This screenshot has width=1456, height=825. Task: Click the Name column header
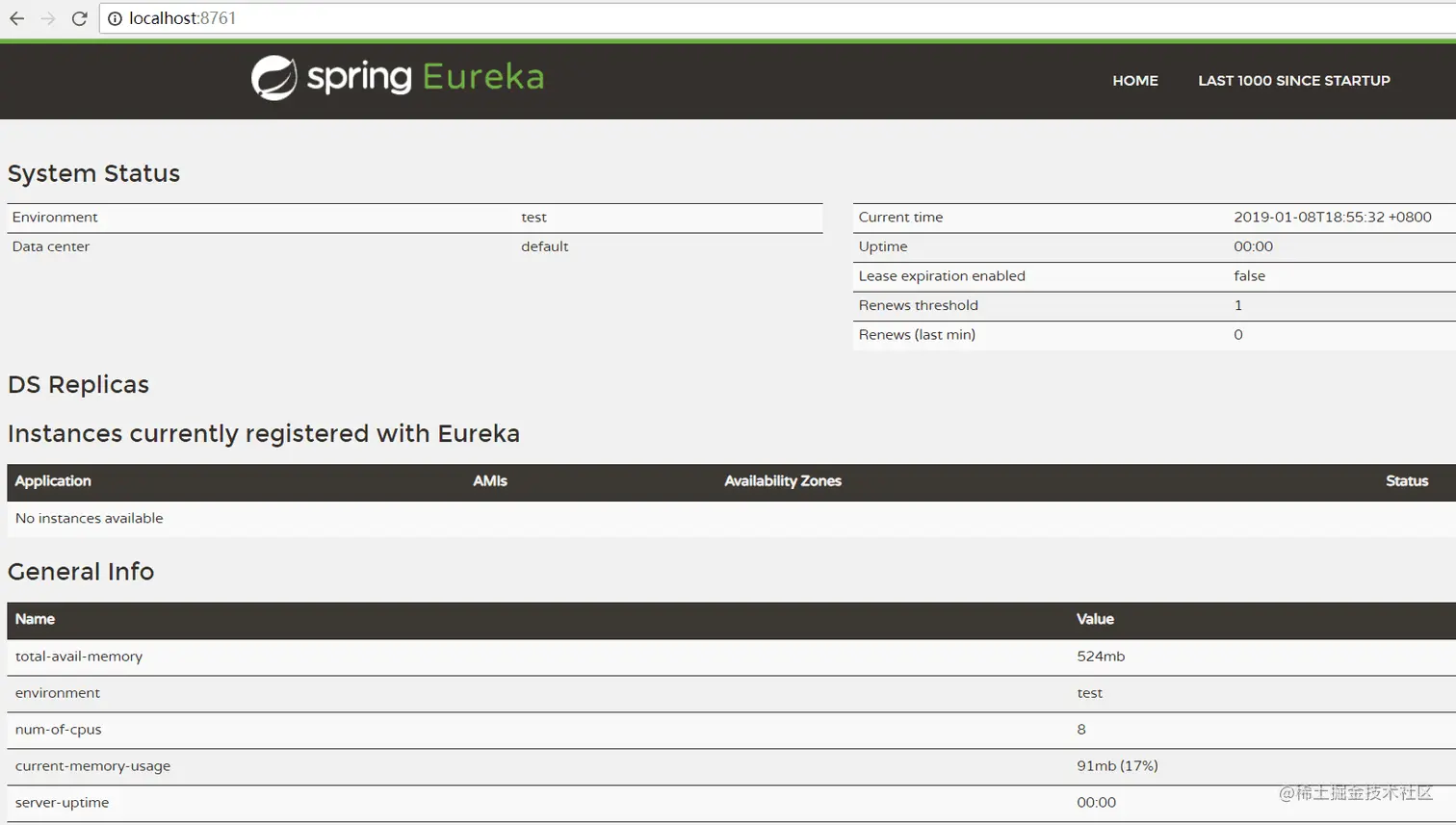35,619
